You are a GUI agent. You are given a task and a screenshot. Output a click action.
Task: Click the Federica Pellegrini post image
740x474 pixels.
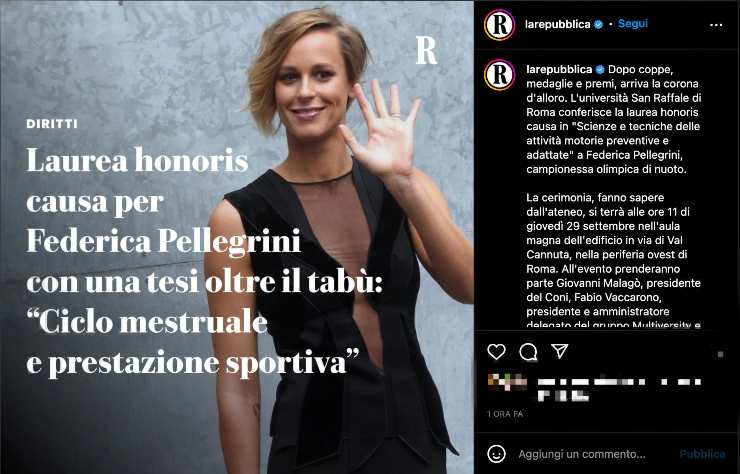(x=237, y=237)
